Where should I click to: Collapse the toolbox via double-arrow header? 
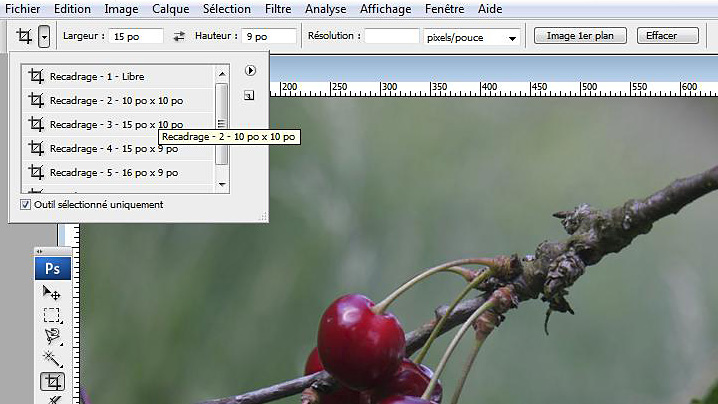(x=39, y=251)
